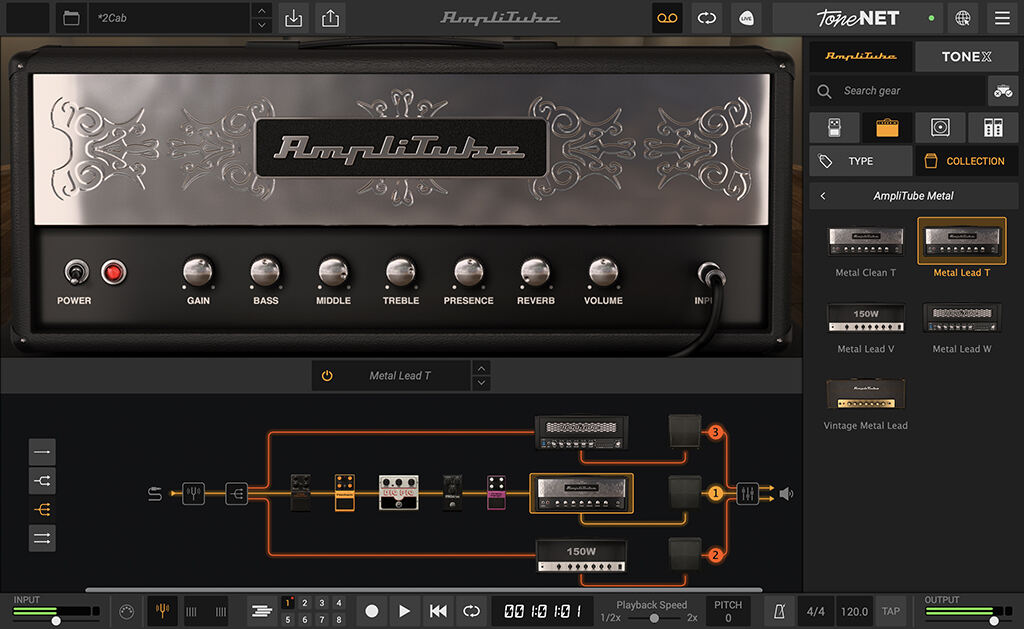
Task: Enable loop playback in the transport
Action: point(471,611)
